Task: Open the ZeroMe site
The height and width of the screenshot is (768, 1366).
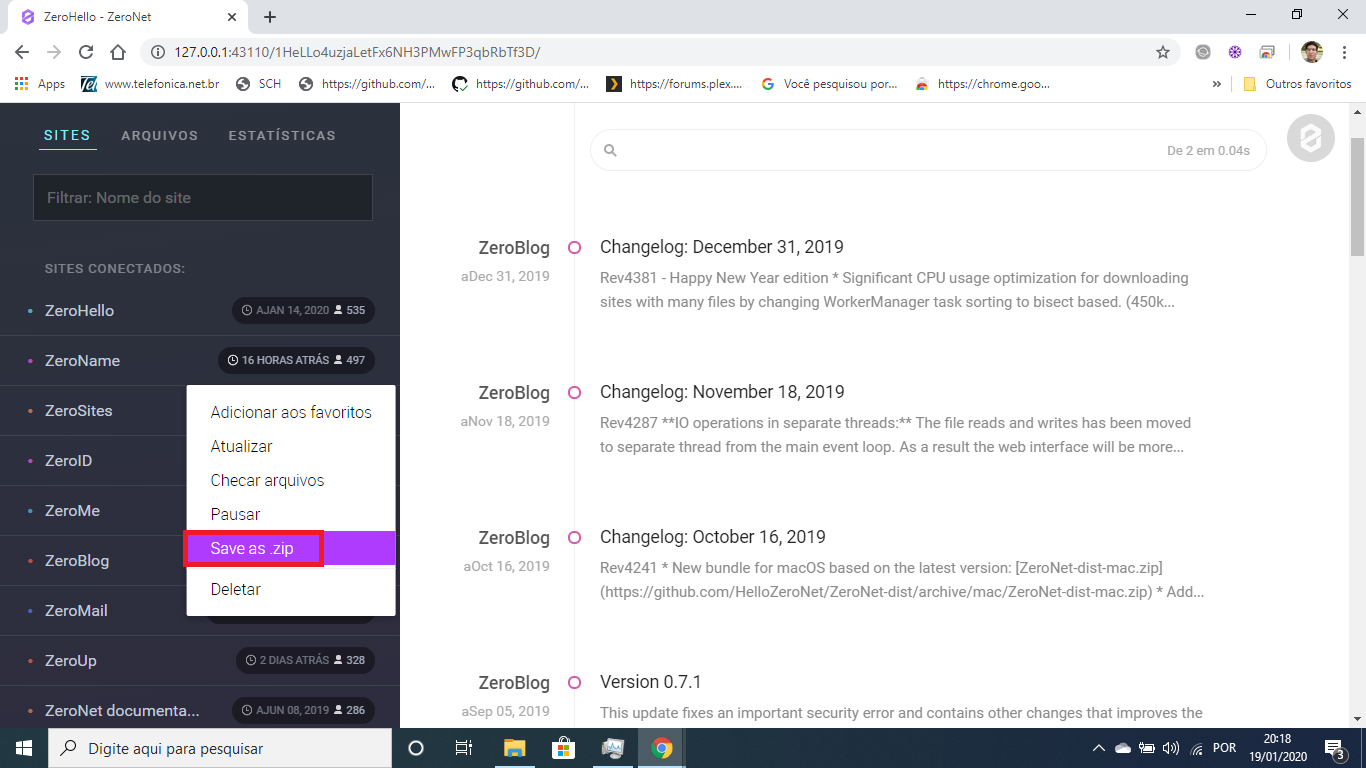Action: pos(72,511)
